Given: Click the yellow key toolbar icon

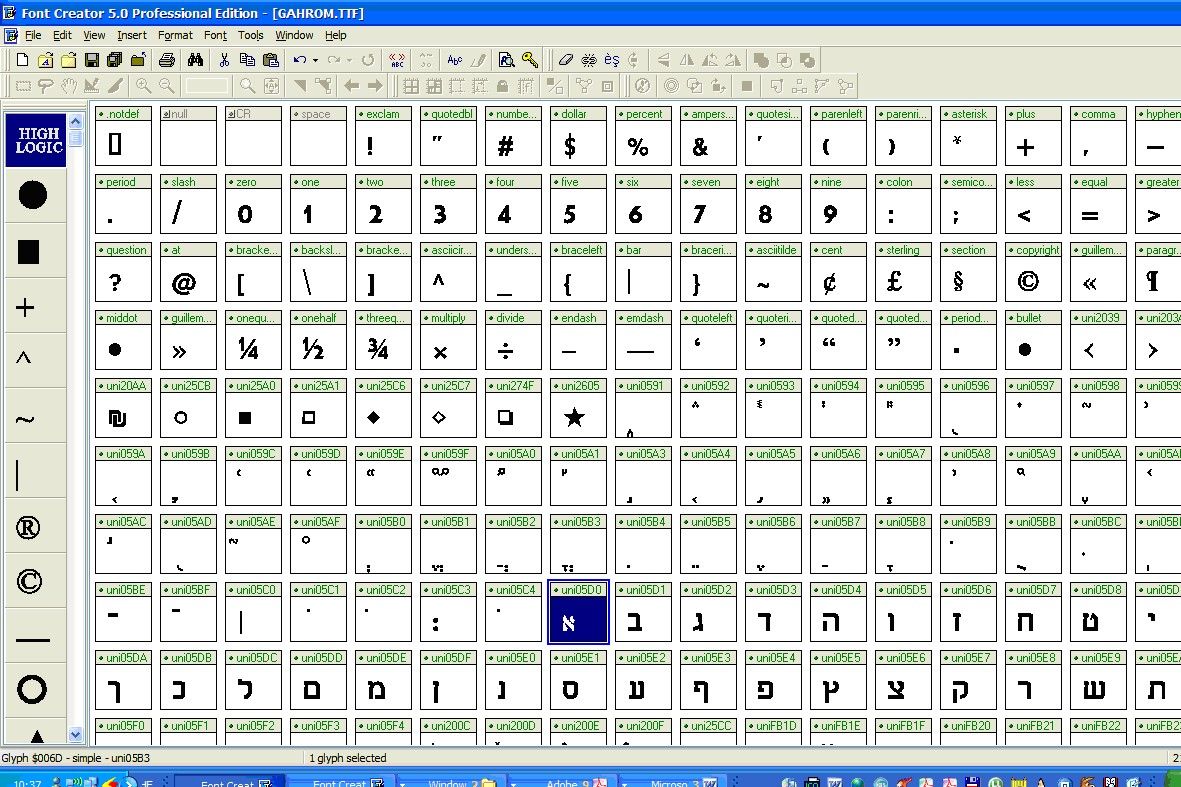Looking at the screenshot, I should (x=530, y=60).
